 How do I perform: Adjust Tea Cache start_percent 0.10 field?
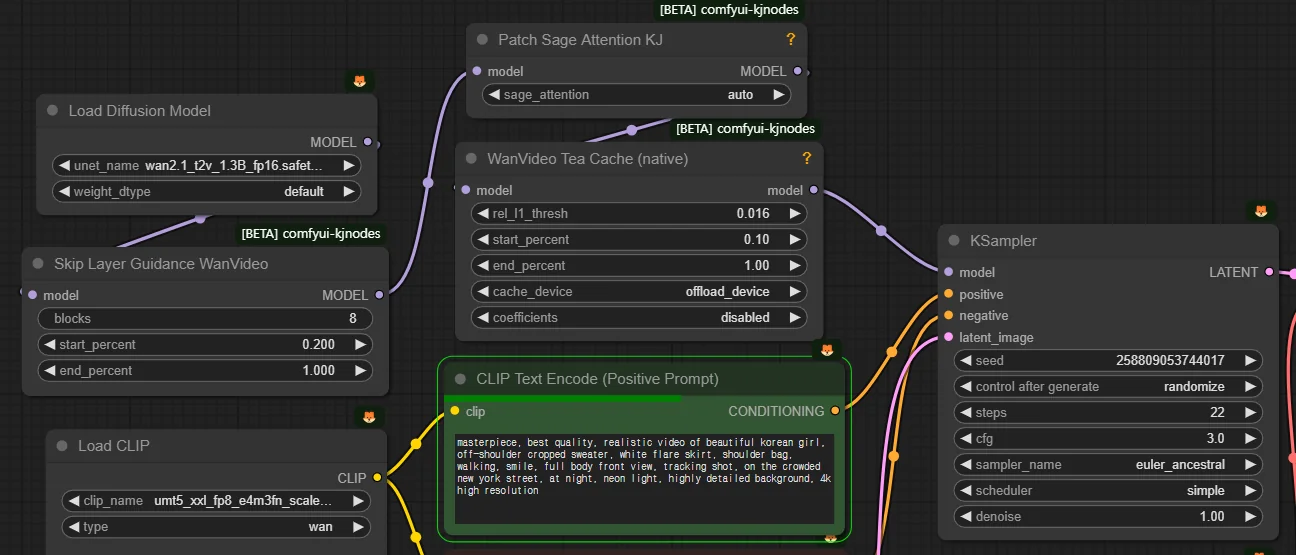pos(639,240)
